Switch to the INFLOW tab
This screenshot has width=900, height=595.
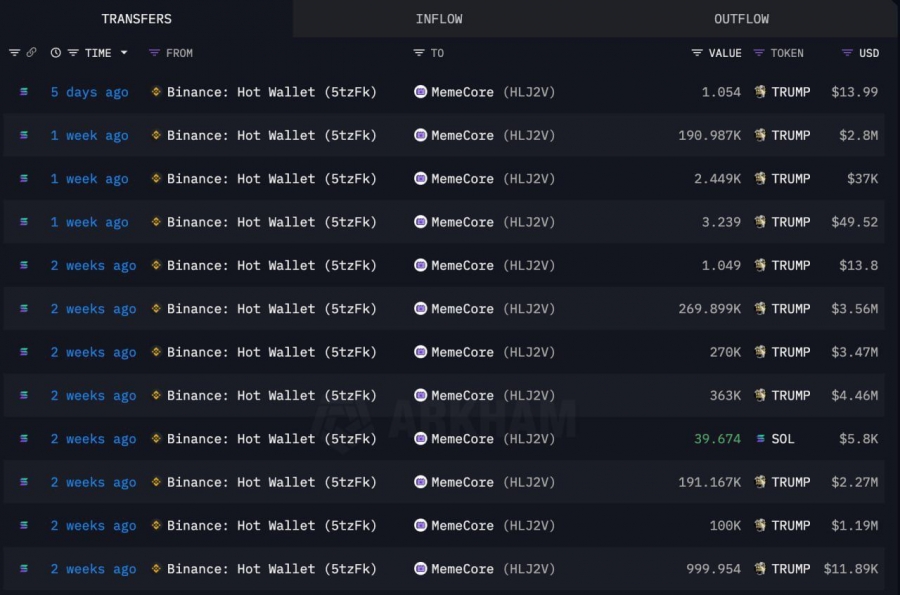439,19
